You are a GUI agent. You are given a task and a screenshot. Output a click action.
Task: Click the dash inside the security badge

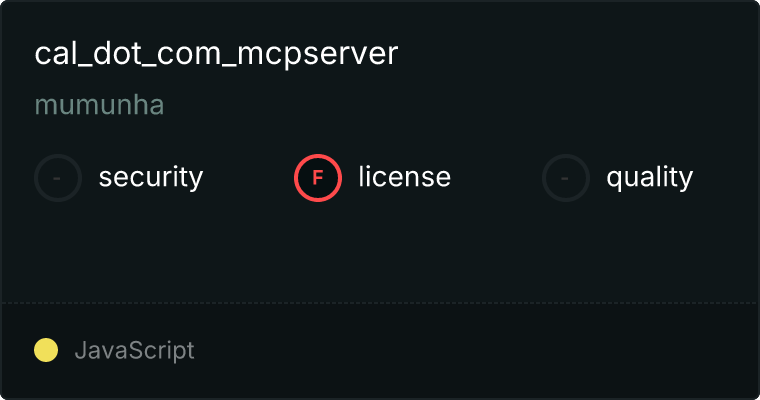pyautogui.click(x=57, y=178)
